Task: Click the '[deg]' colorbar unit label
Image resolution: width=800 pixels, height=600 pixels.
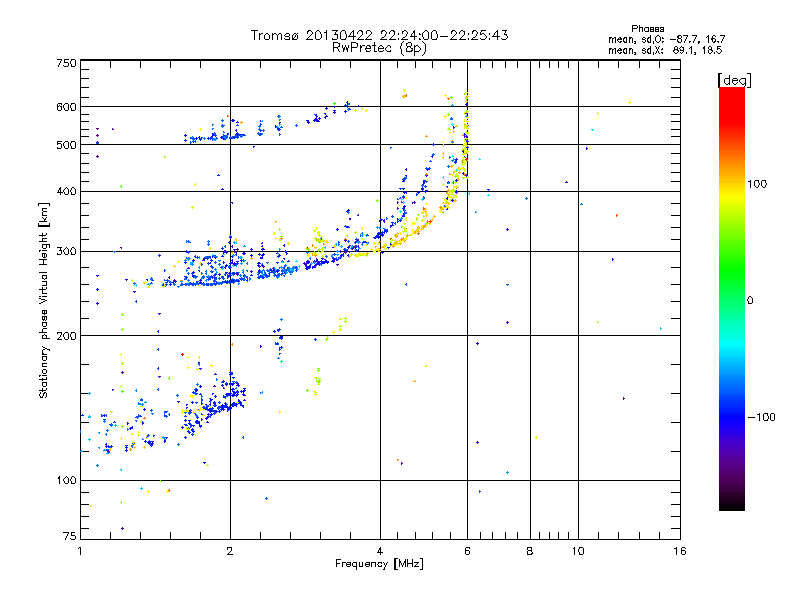Action: coord(734,80)
